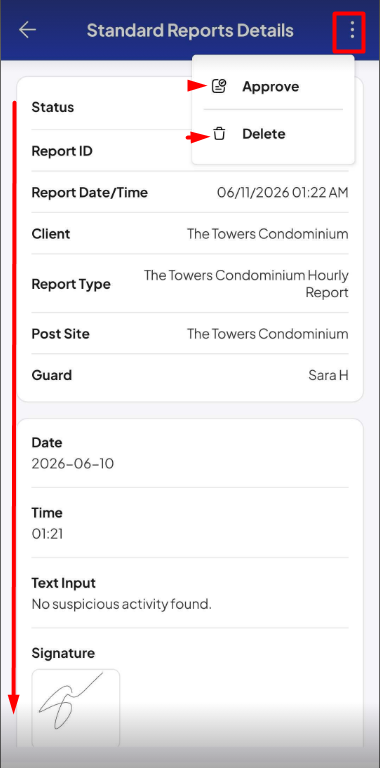Screen dimensions: 380x768
Task: Tap the back arrow icon
Action: pyautogui.click(x=27, y=30)
